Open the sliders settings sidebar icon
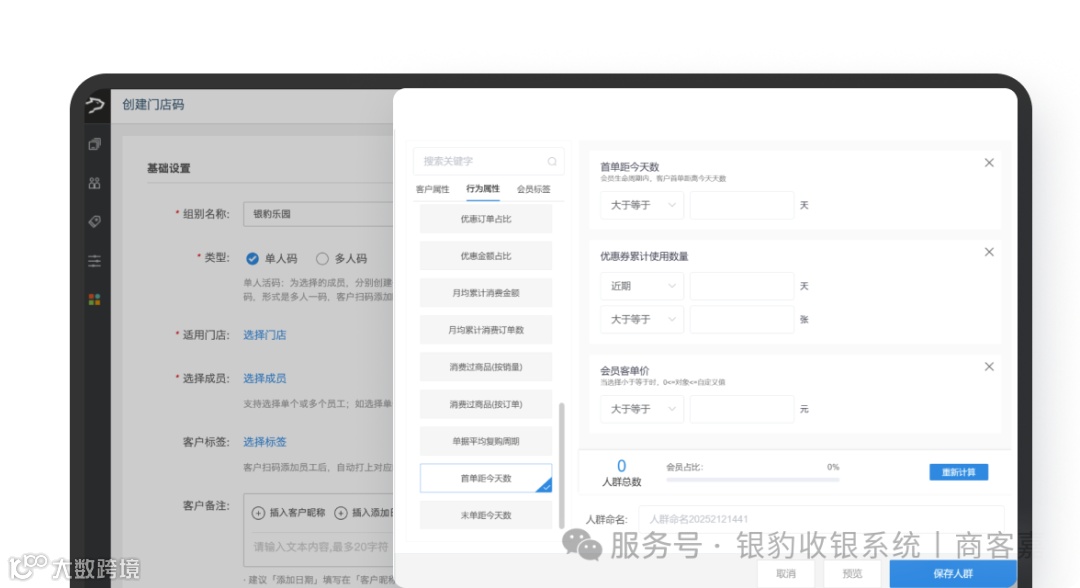 pos(94,261)
